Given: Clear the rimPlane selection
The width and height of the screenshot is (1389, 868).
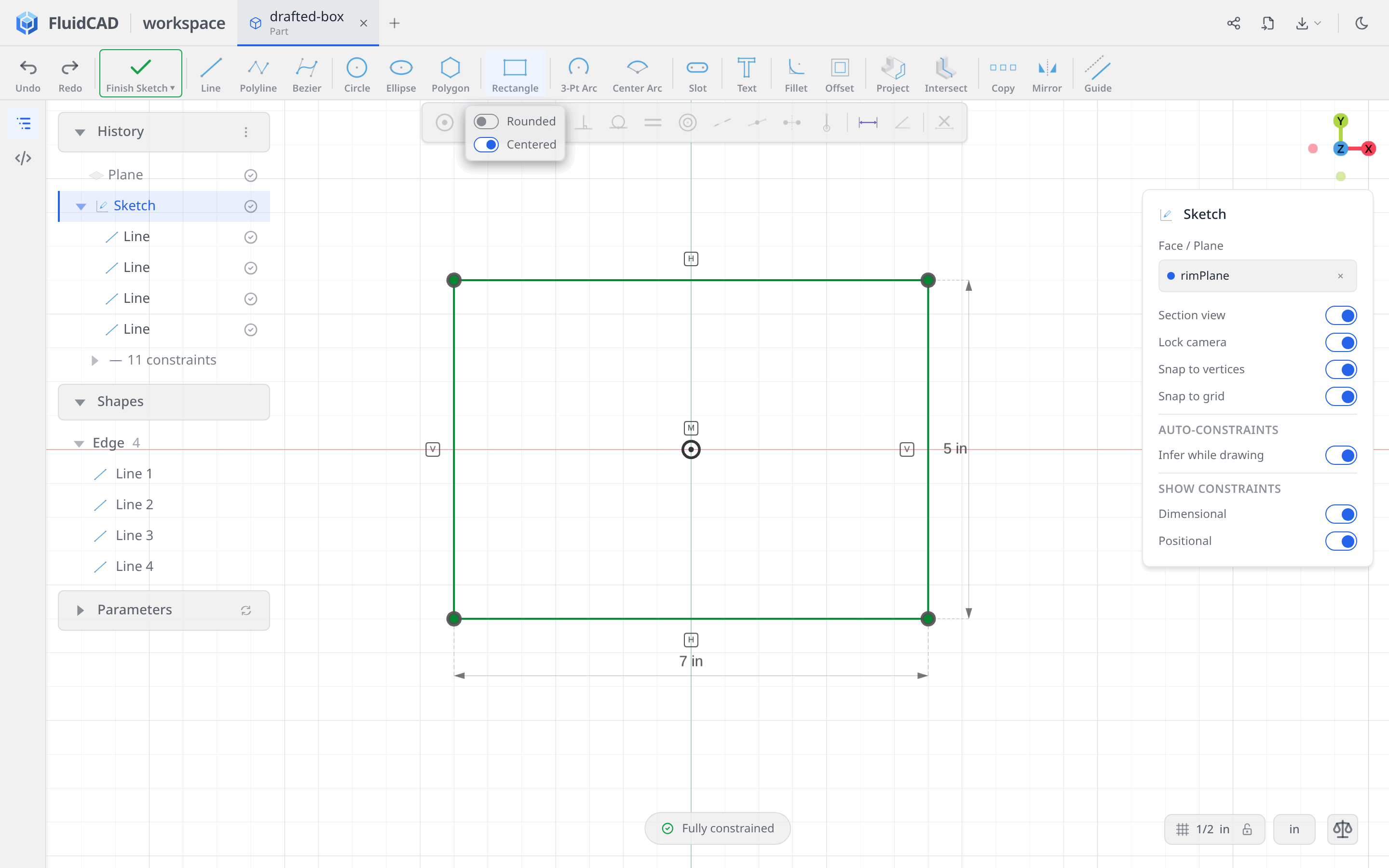Looking at the screenshot, I should click(x=1340, y=276).
